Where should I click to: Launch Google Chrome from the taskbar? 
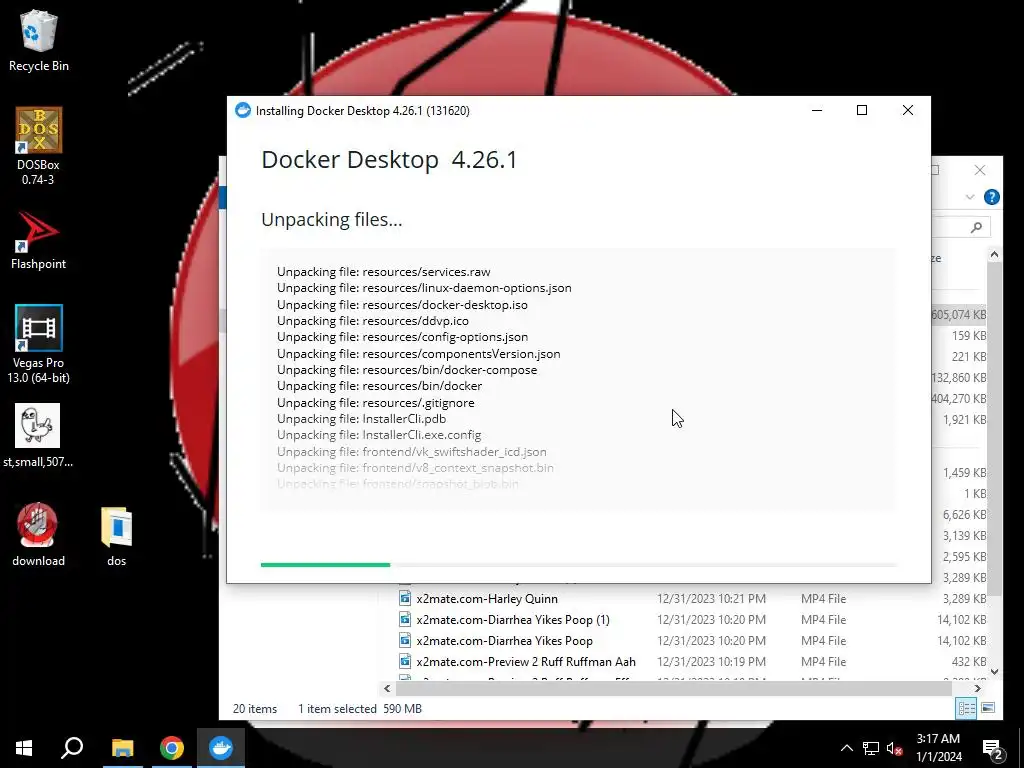pyautogui.click(x=172, y=748)
